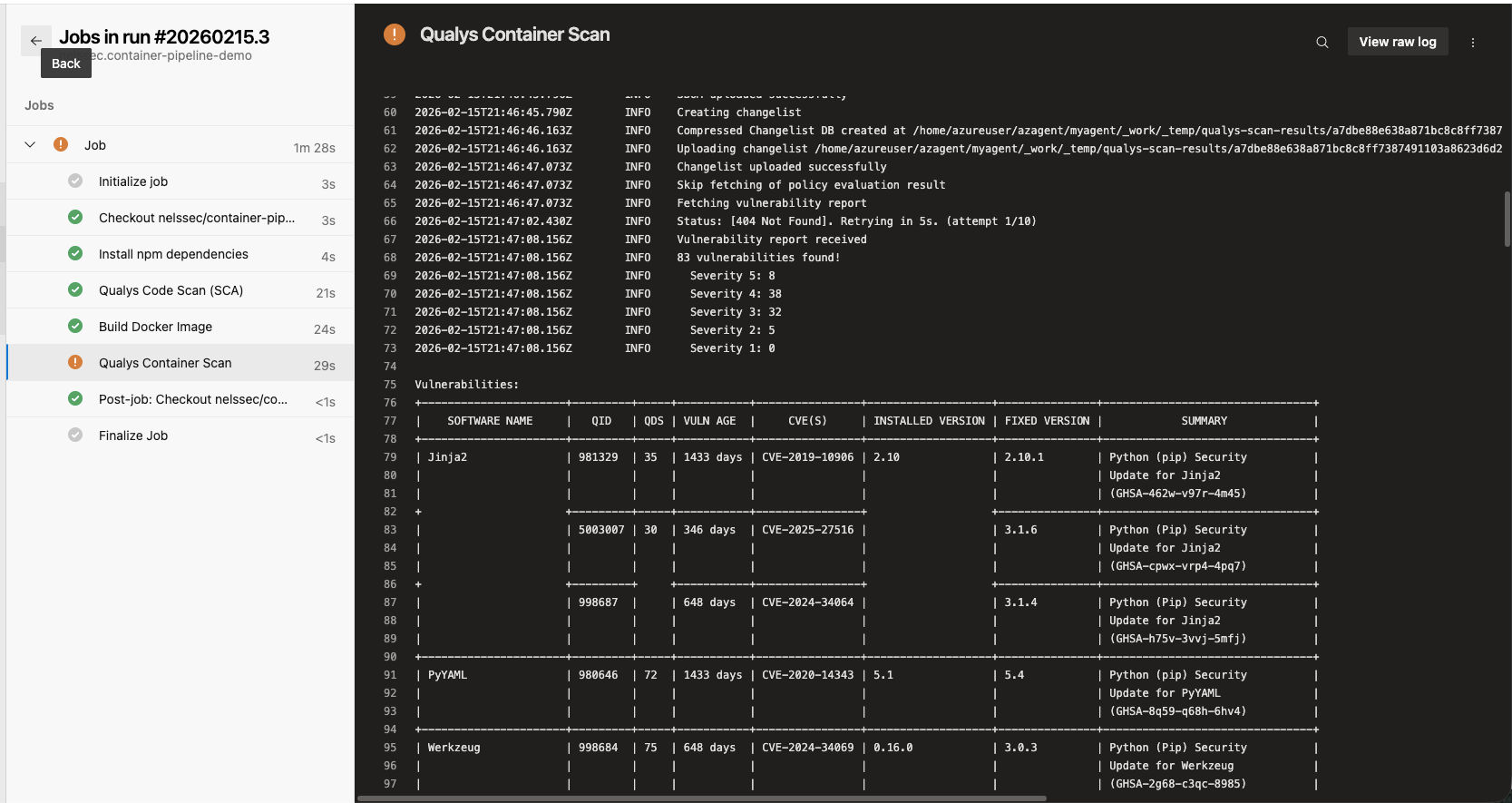Click the '83 vulnerabilities found!' log line
Image resolution: width=1512 pixels, height=803 pixels.
coord(758,258)
